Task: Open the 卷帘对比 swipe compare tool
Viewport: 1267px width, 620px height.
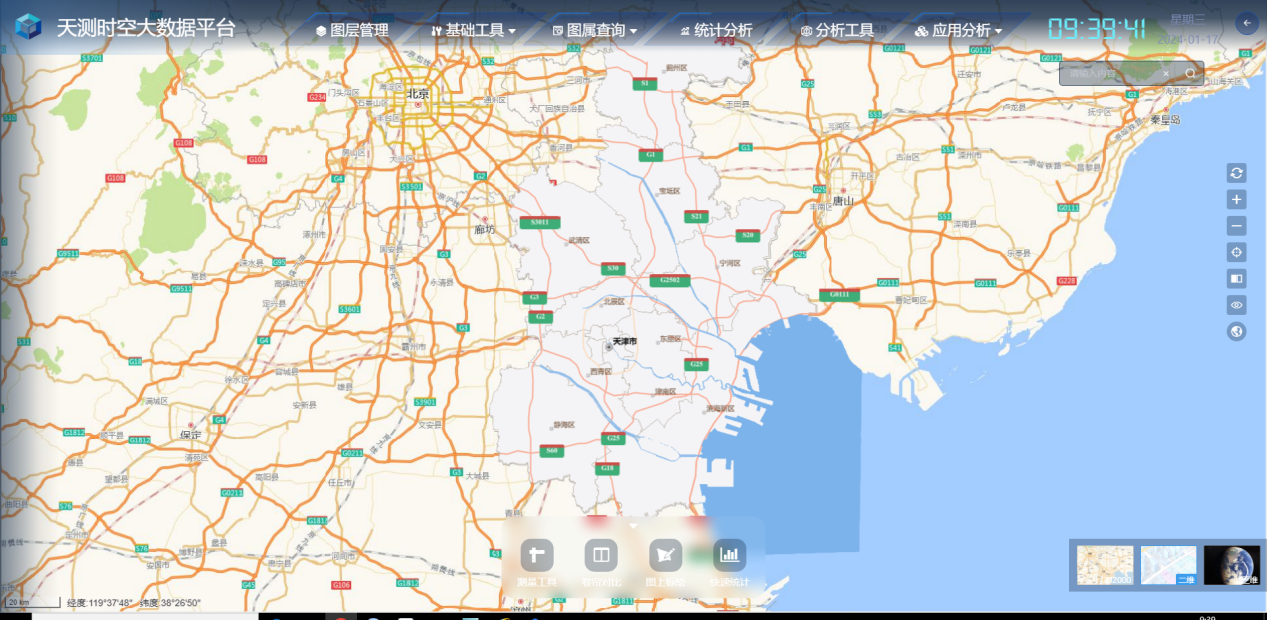Action: point(601,562)
